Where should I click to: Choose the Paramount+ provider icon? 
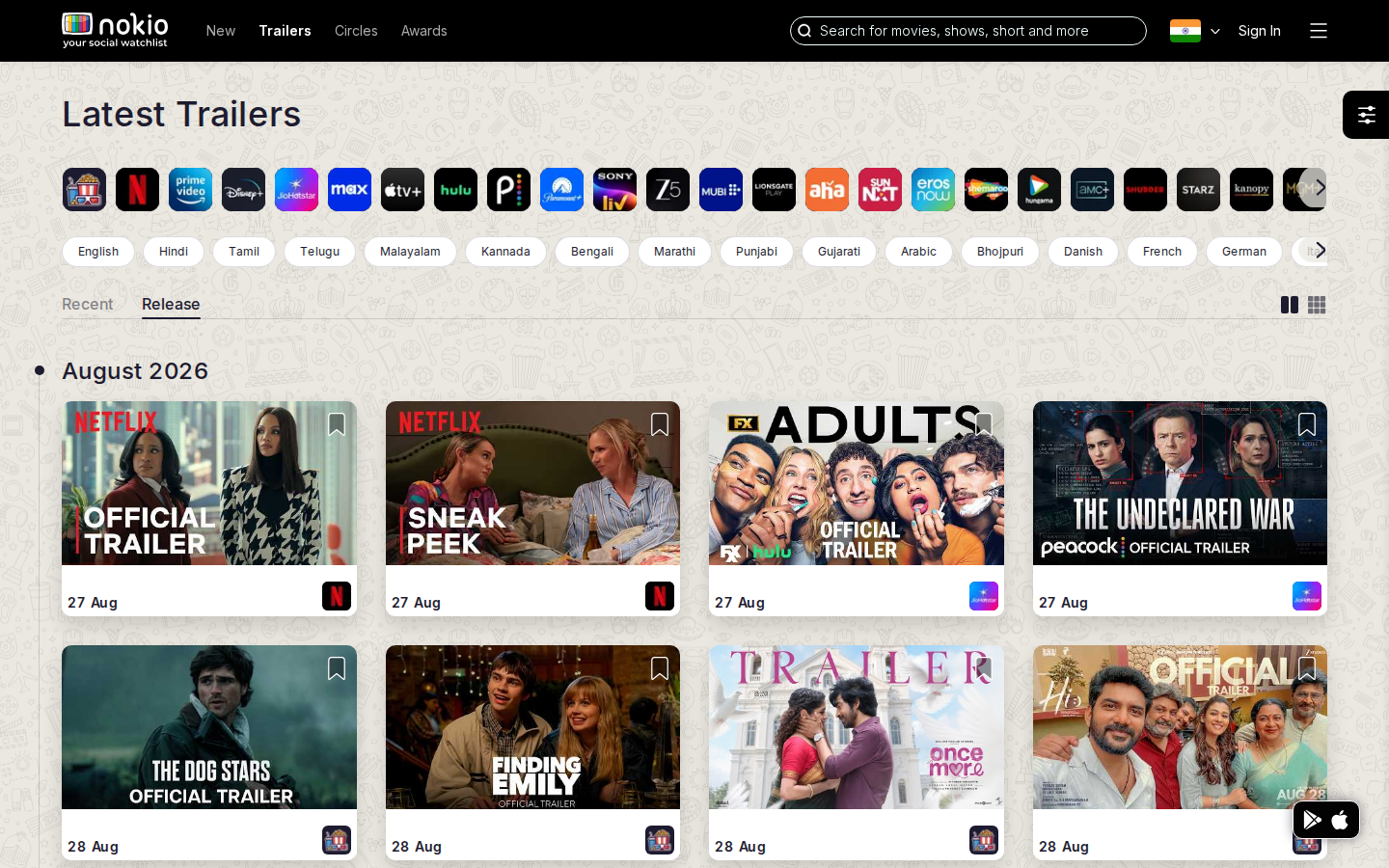[x=561, y=190]
